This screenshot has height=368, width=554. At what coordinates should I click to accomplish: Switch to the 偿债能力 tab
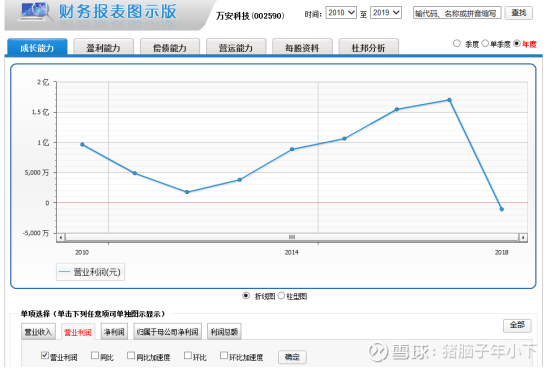pyautogui.click(x=170, y=47)
